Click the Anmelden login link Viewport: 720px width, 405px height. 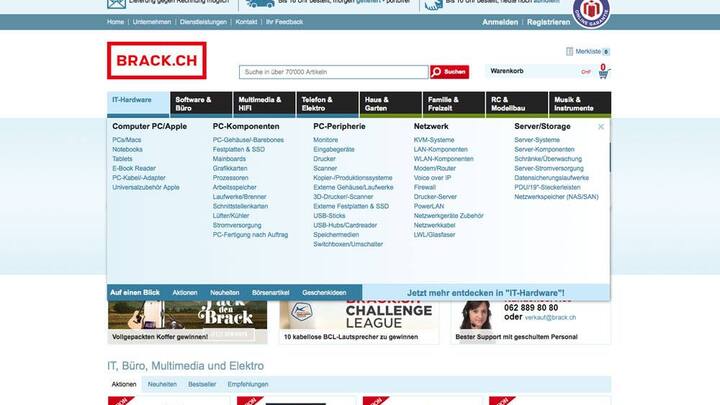(500, 21)
